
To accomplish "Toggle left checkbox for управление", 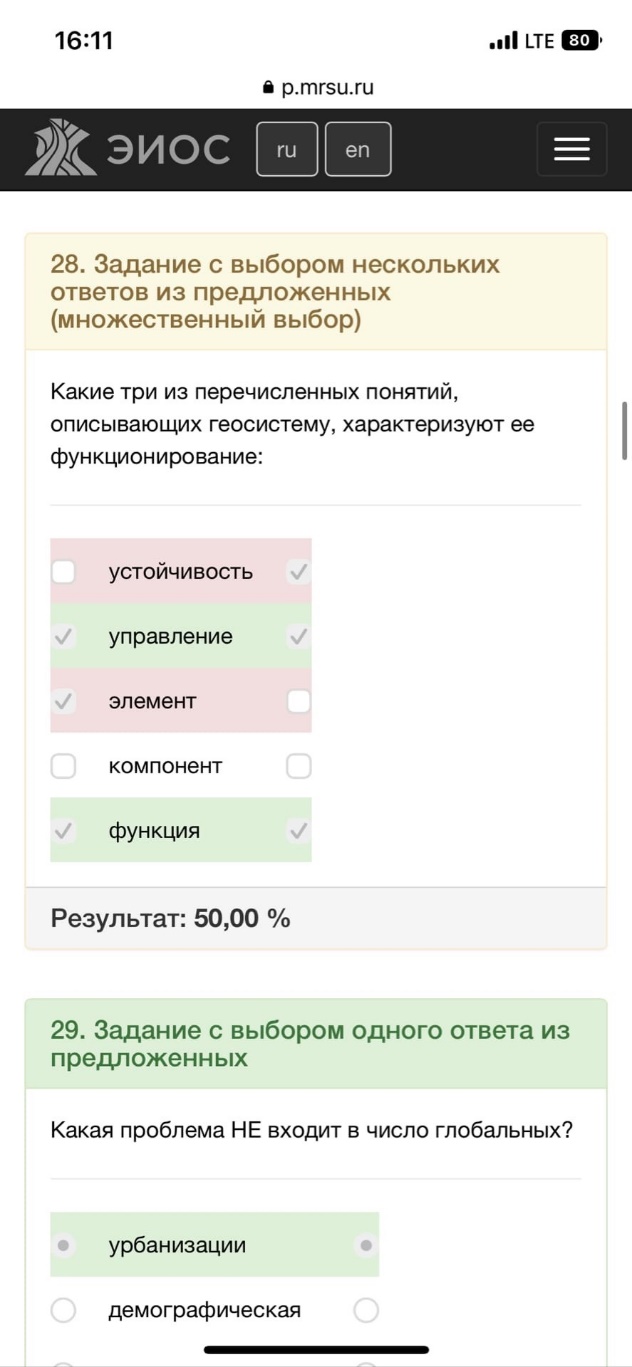I will (64, 637).
